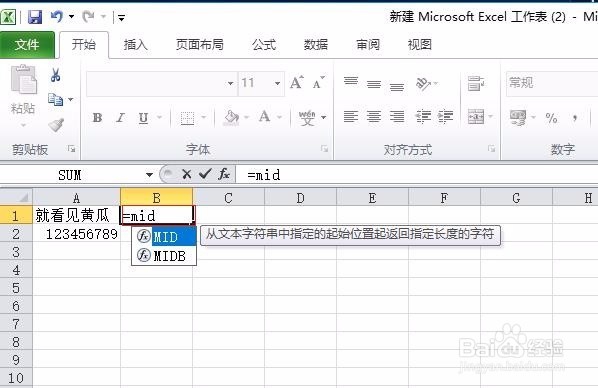Click the 粘贴 (Paste) clipboard icon
Viewport: 598px width, 388px height.
click(x=24, y=79)
